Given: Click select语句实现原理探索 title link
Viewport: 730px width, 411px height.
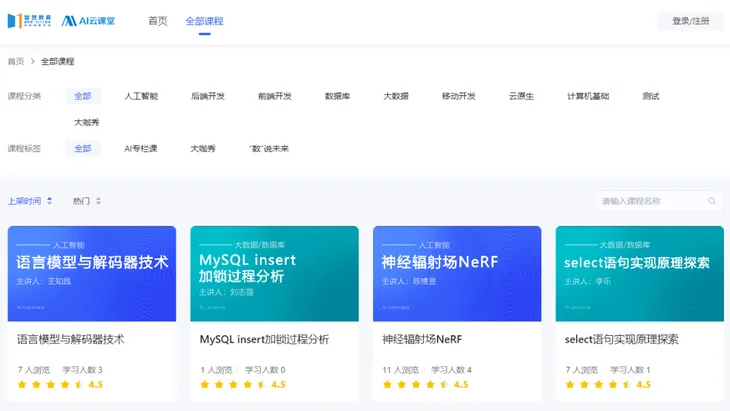Looking at the screenshot, I should pyautogui.click(x=622, y=339).
